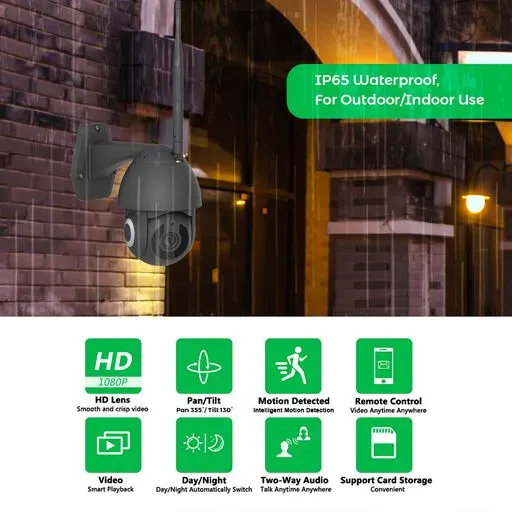Click the "HD Lens" label
Screen dimensions: 512x512
click(x=113, y=400)
